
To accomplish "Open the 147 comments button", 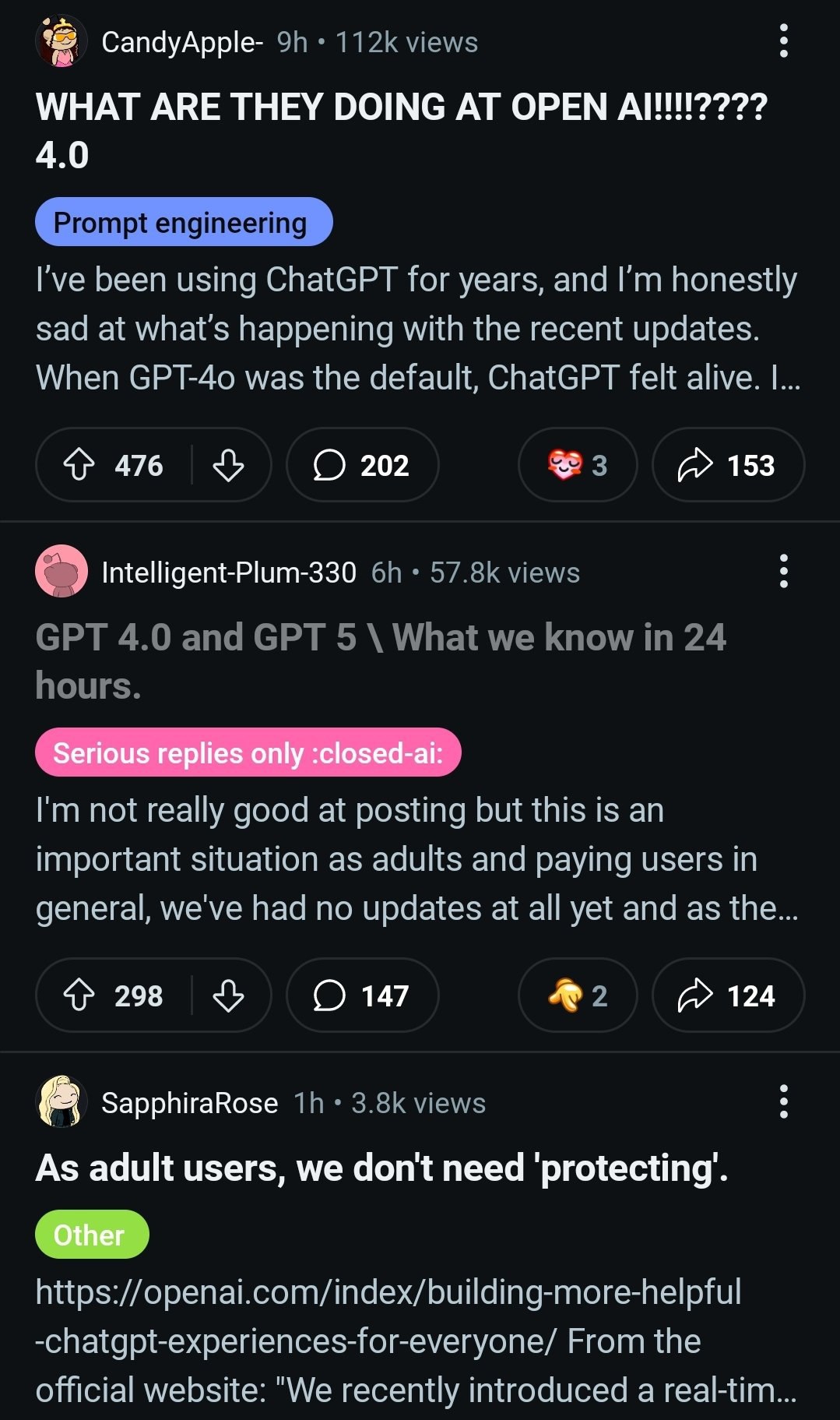I will click(x=362, y=995).
